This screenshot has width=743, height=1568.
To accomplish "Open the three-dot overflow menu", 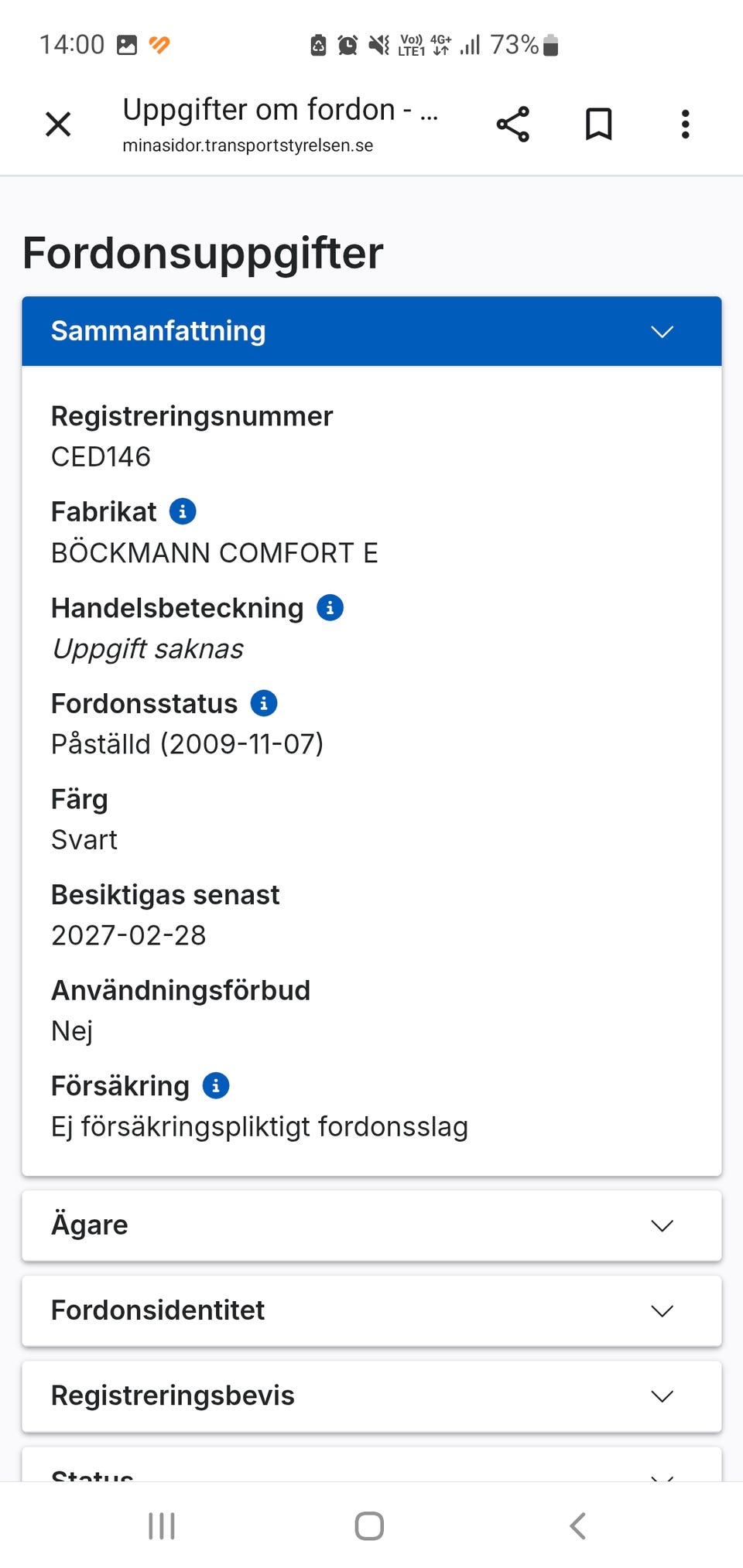I will (685, 124).
